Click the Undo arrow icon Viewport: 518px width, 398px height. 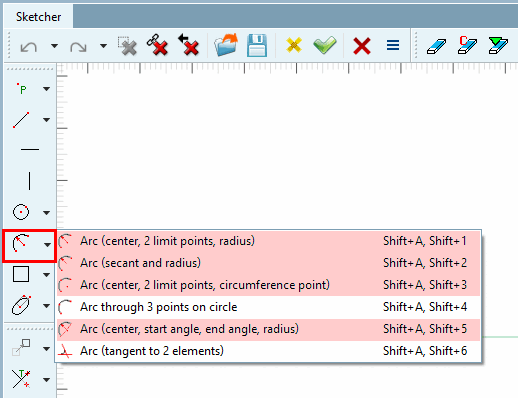point(29,47)
